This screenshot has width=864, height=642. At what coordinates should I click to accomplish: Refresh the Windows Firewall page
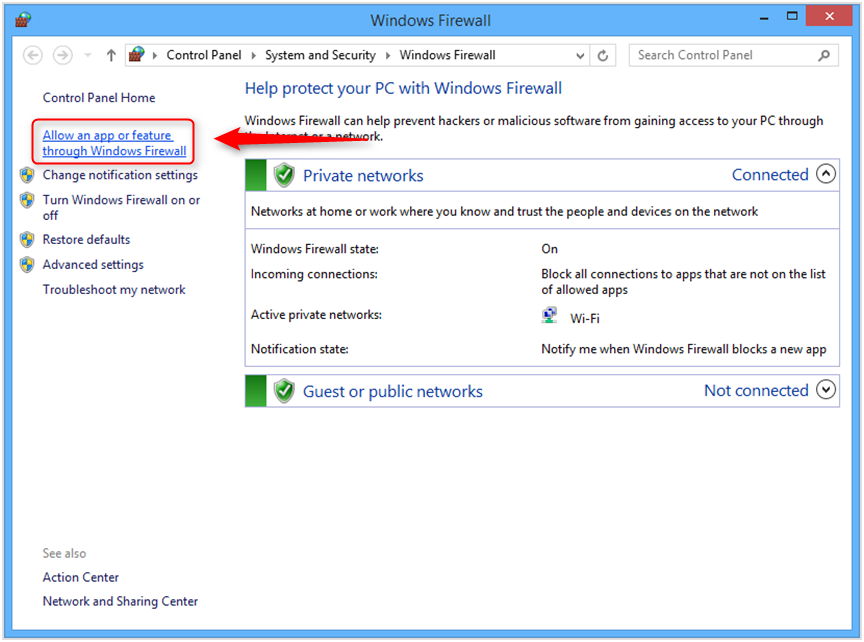[x=603, y=56]
